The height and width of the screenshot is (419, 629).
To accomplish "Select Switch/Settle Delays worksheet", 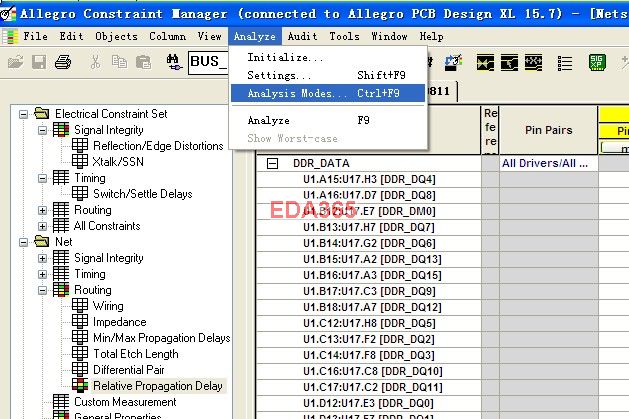I will (142, 194).
